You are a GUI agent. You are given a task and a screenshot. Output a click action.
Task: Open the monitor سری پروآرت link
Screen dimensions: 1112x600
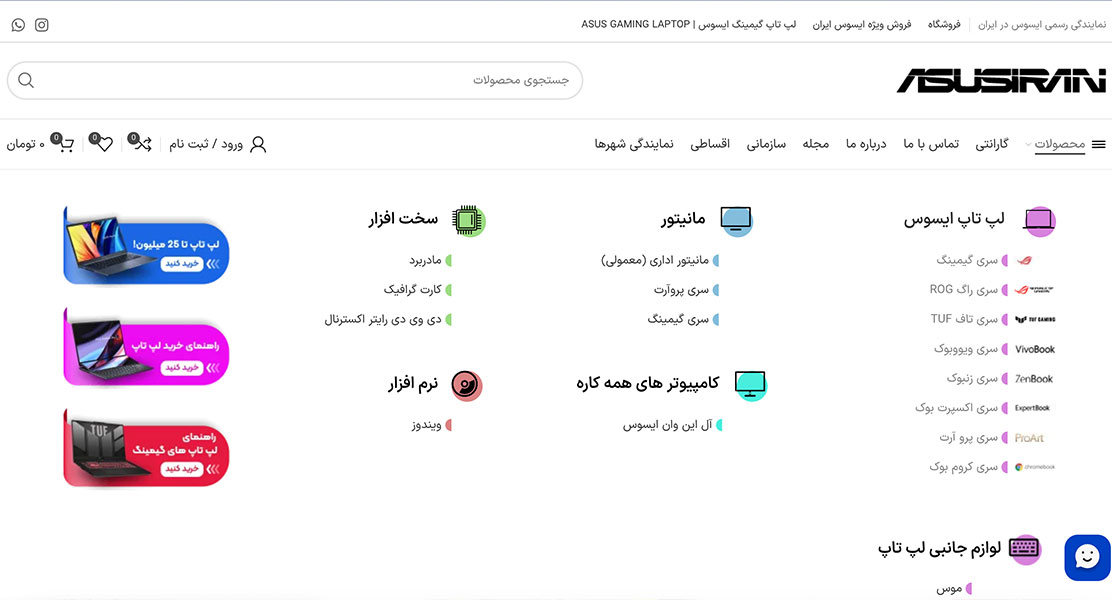click(682, 289)
